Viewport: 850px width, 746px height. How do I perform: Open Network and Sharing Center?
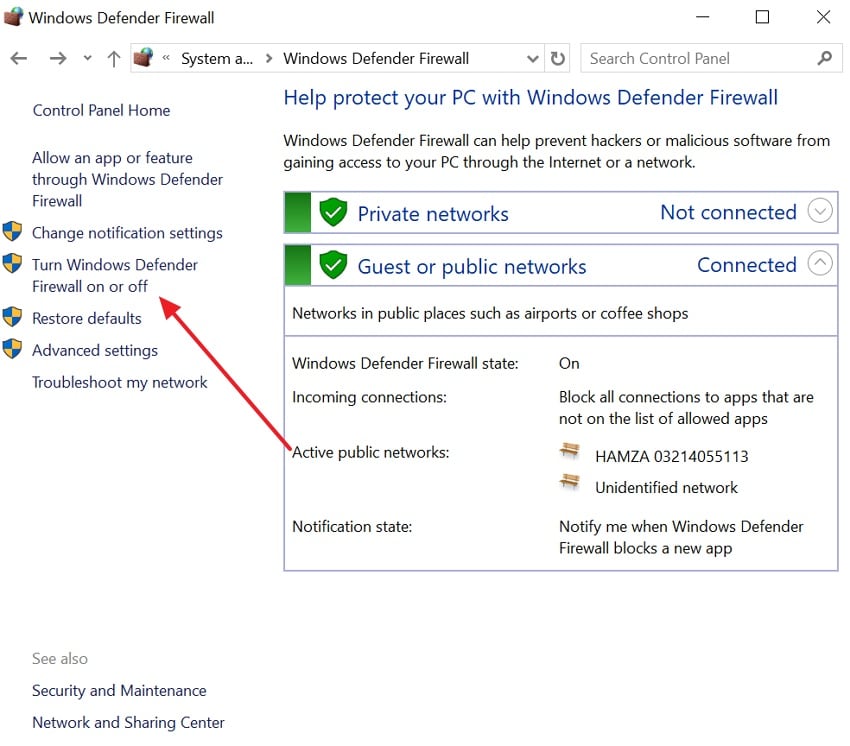(x=128, y=722)
